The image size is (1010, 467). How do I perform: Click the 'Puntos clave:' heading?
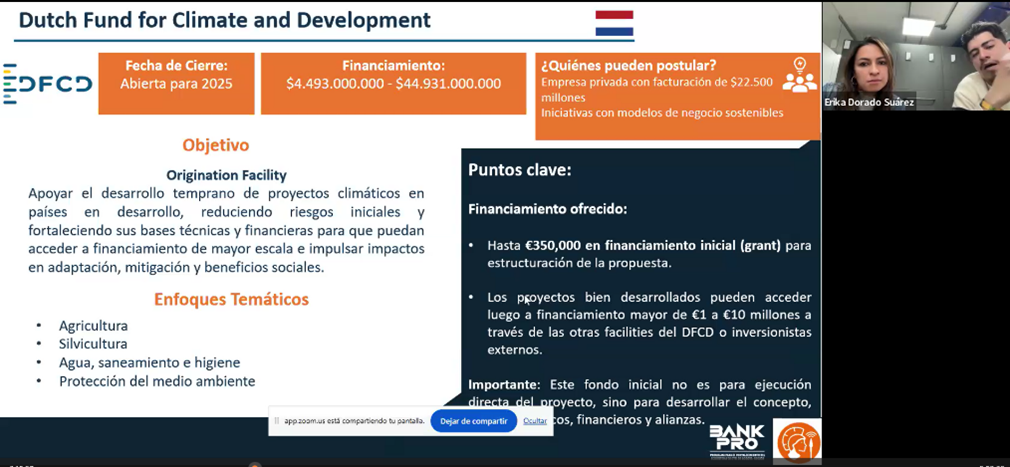(x=519, y=170)
